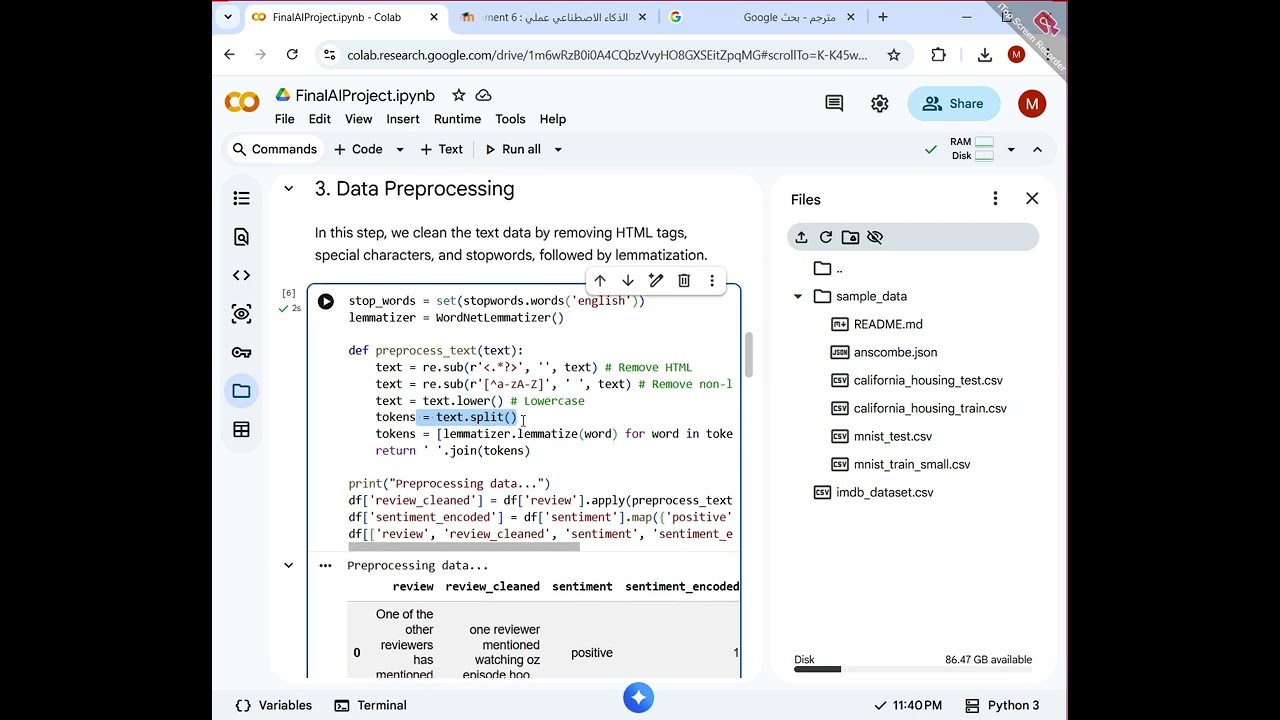Click the Chrome address bar
1280x720 pixels.
tap(609, 55)
